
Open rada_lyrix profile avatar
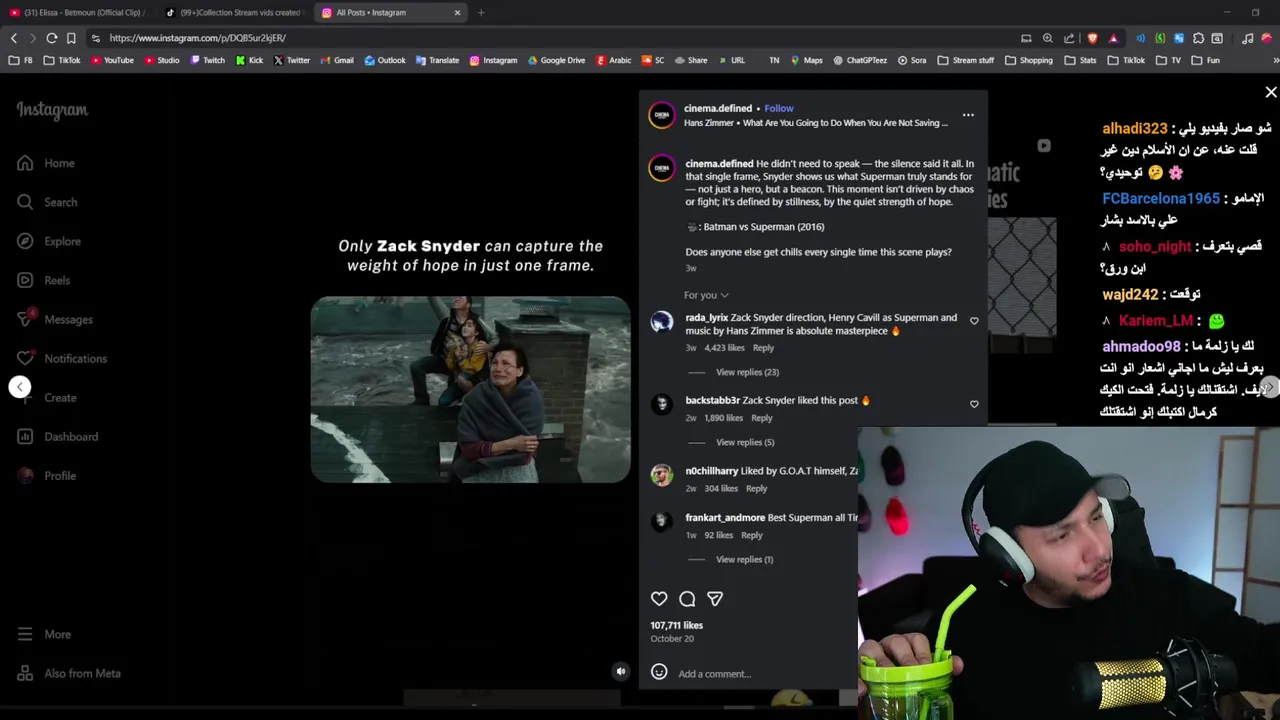(x=661, y=322)
